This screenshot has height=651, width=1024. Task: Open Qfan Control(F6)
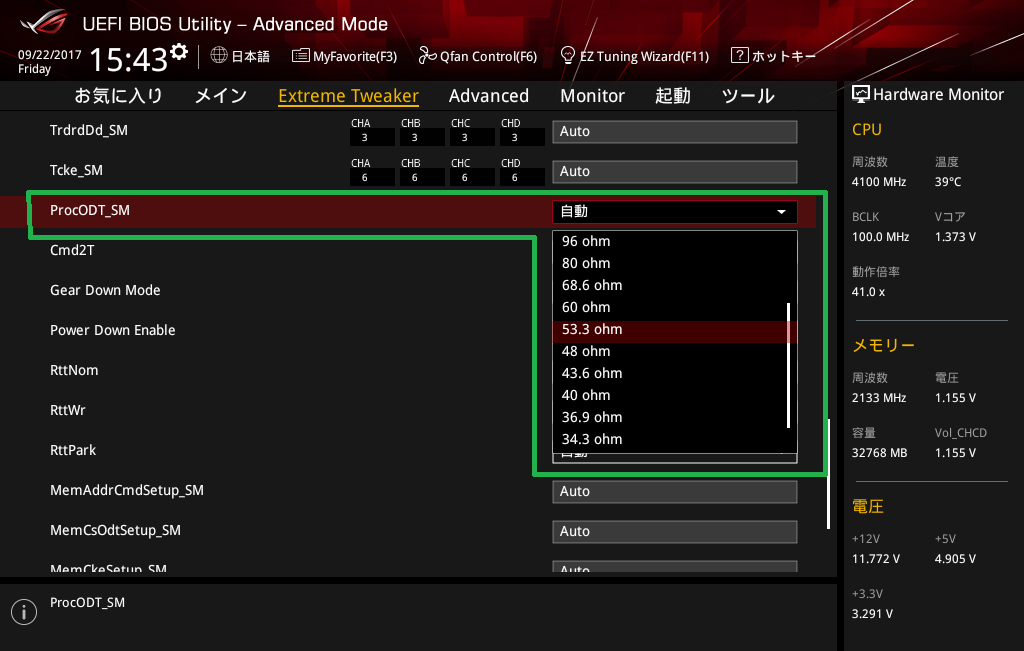point(477,56)
